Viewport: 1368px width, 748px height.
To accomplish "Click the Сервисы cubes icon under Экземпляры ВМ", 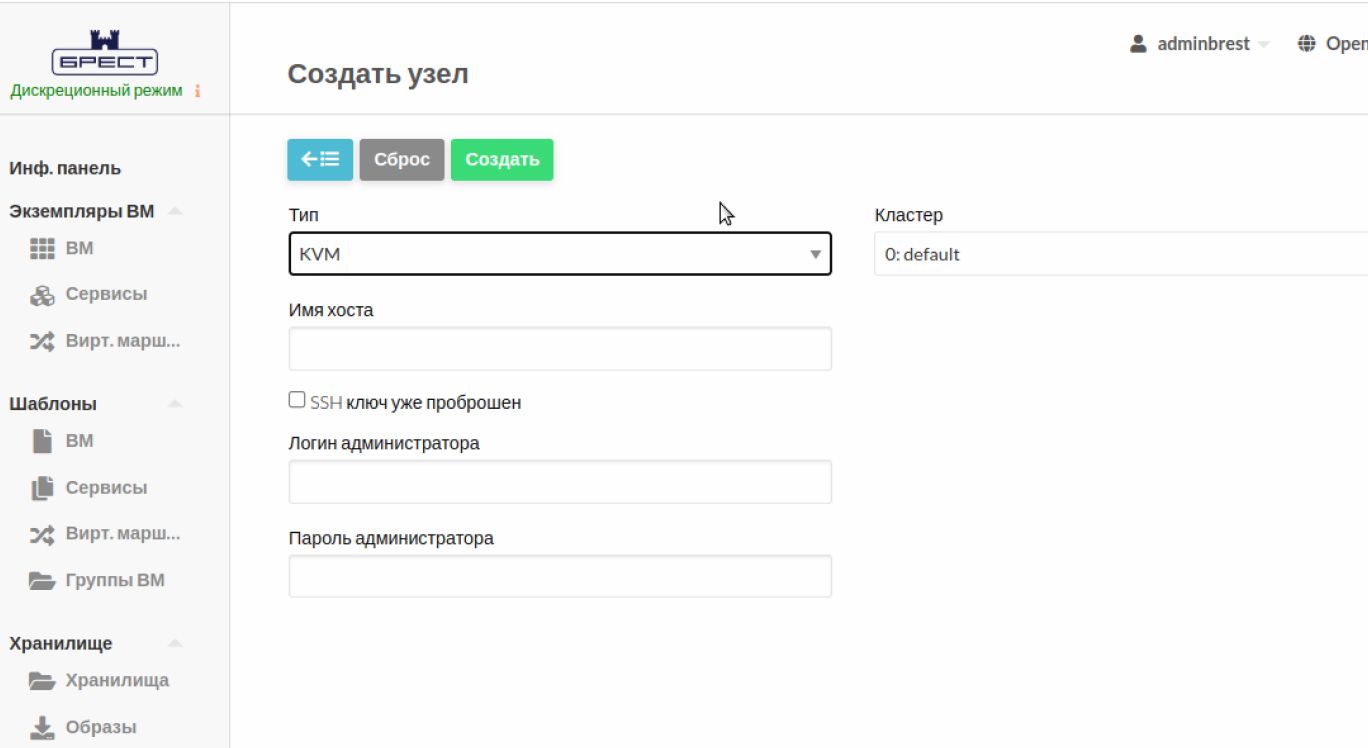I will [x=42, y=295].
